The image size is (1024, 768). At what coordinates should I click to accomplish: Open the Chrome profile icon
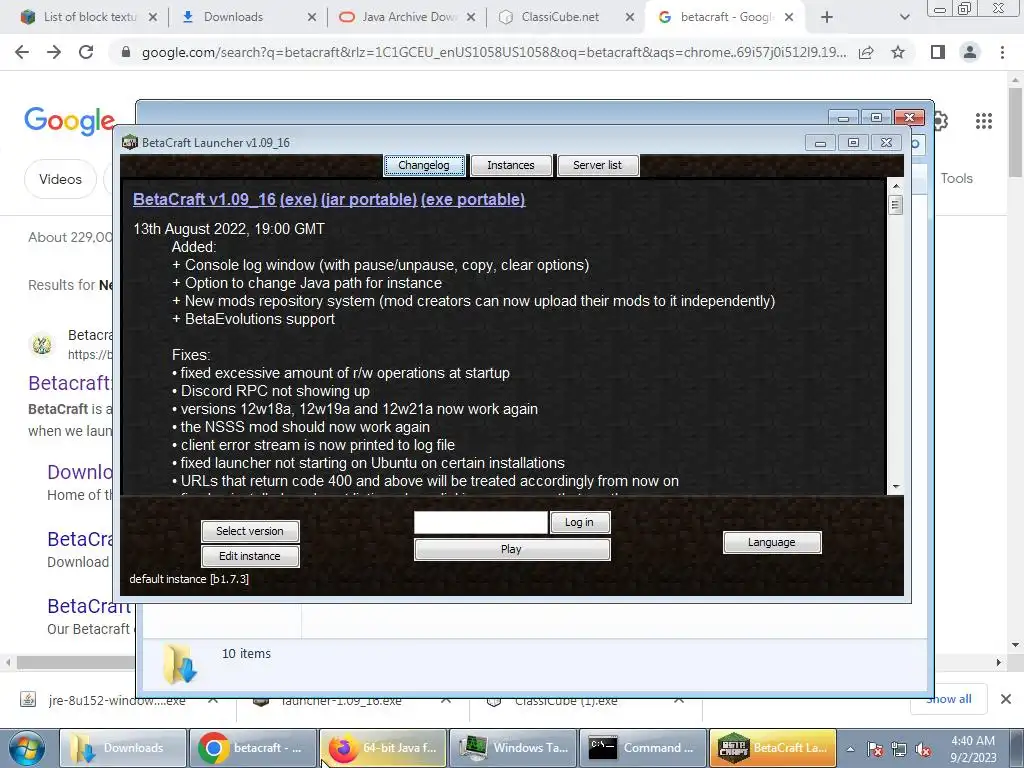[x=970, y=52]
